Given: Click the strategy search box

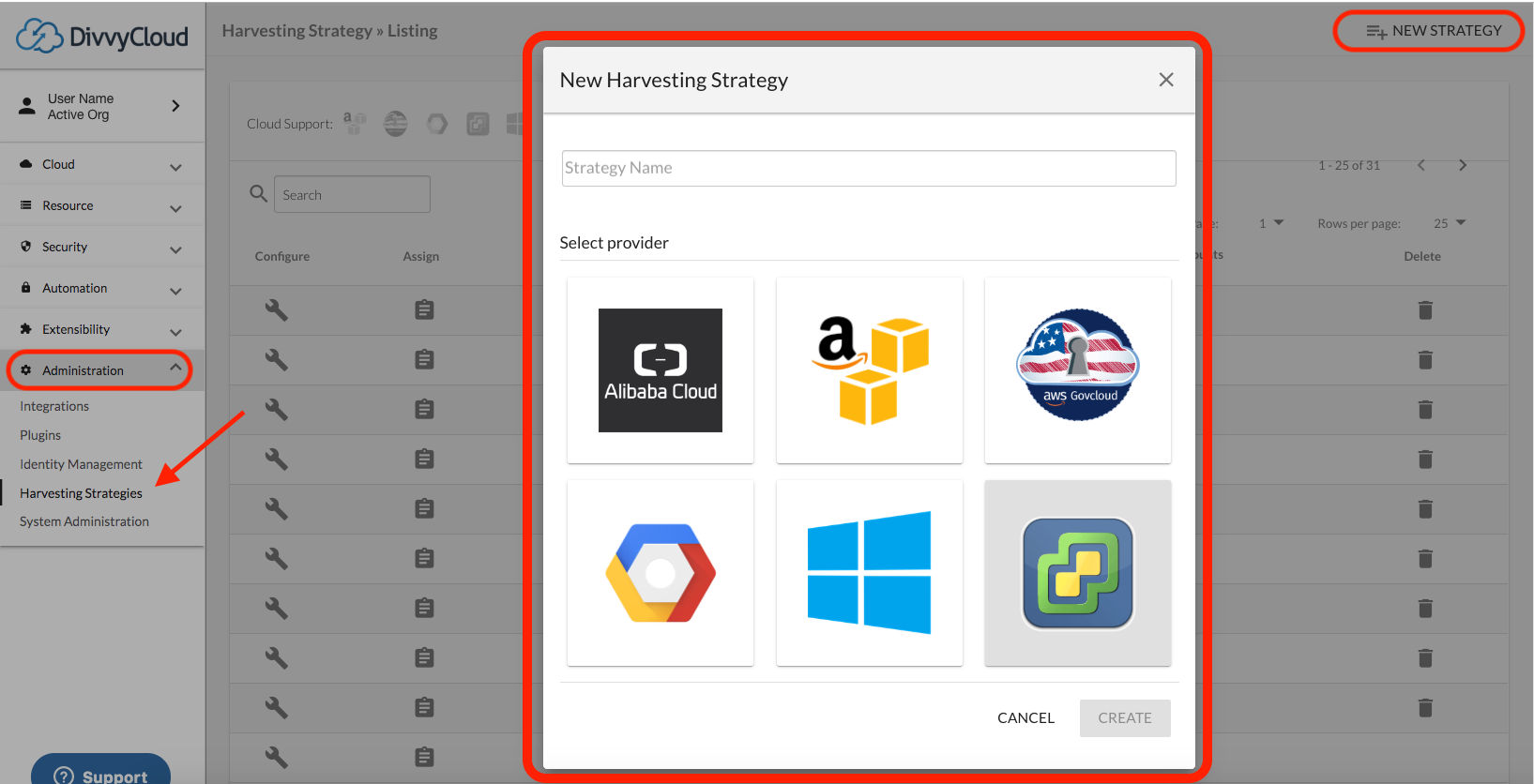Looking at the screenshot, I should pos(352,194).
